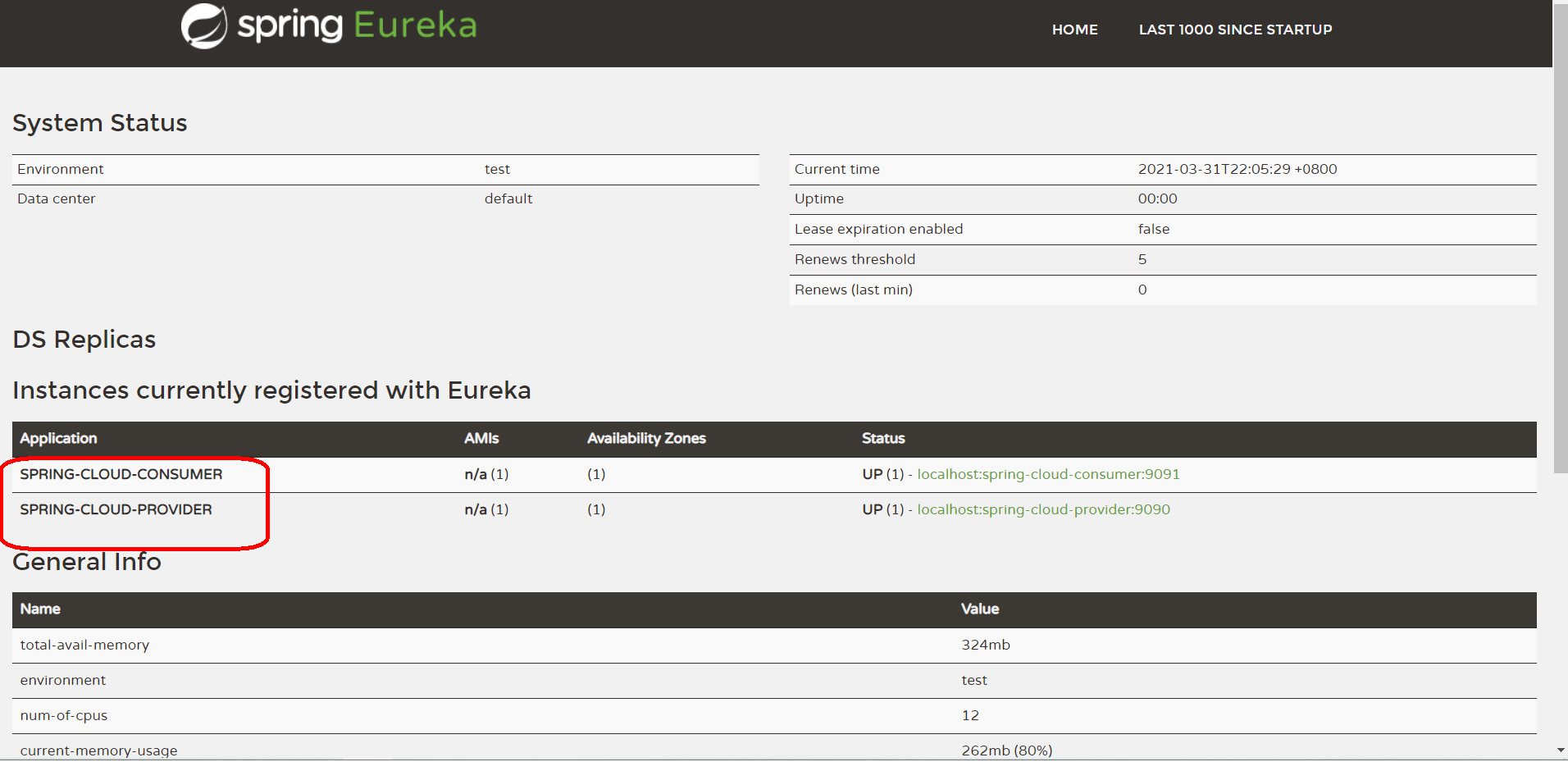Open the HOME menu item
1568x762 pixels.
click(1074, 30)
